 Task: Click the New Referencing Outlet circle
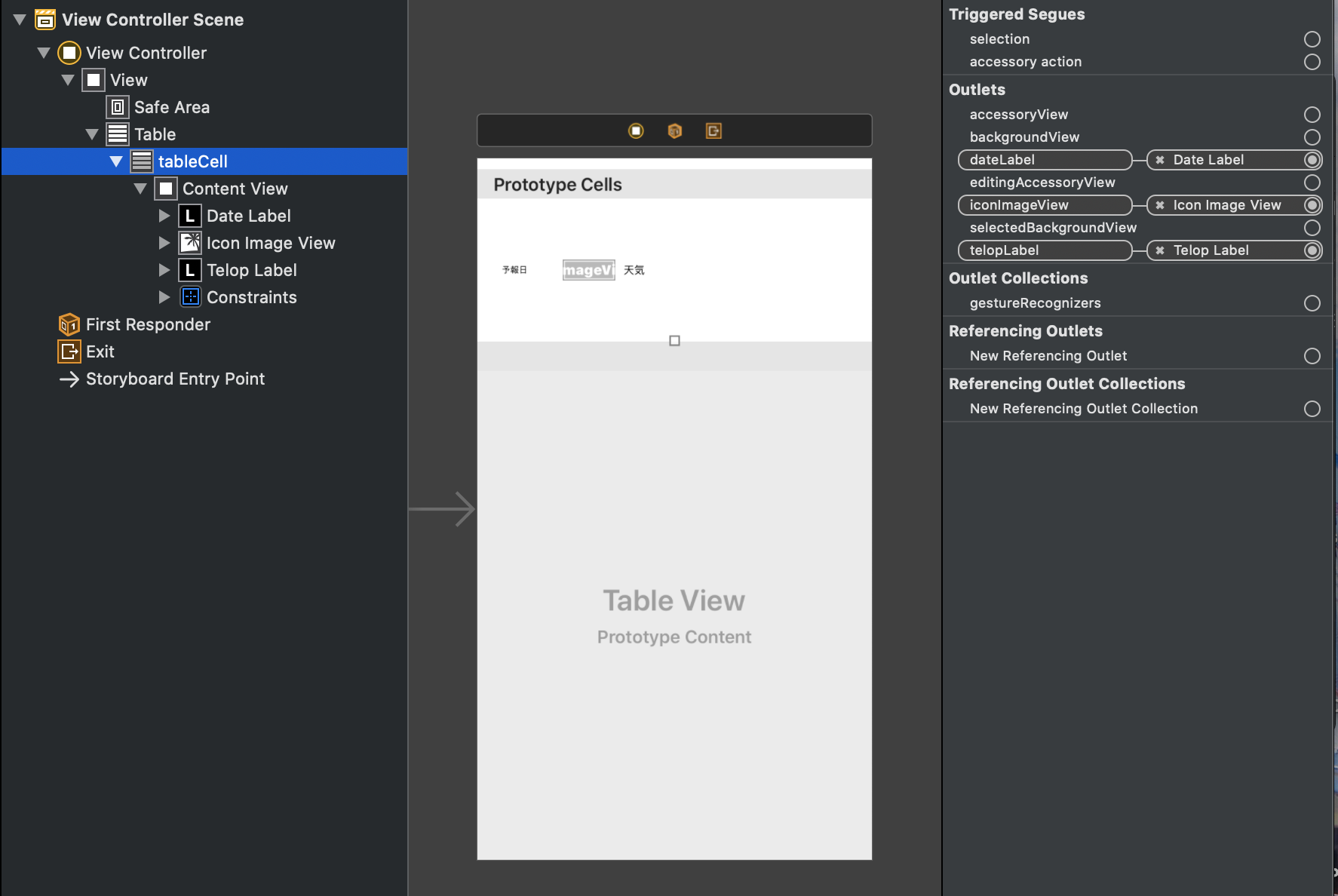[1312, 356]
